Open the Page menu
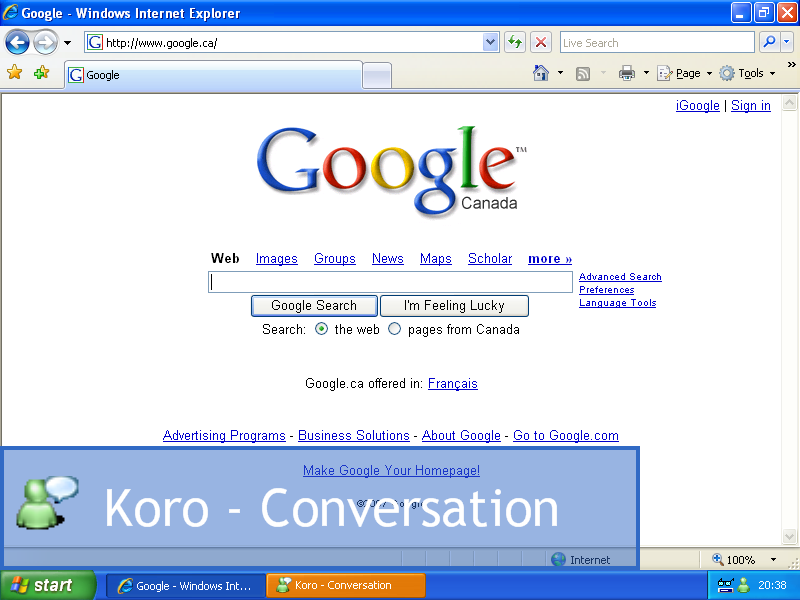This screenshot has height=600, width=800. (x=684, y=73)
